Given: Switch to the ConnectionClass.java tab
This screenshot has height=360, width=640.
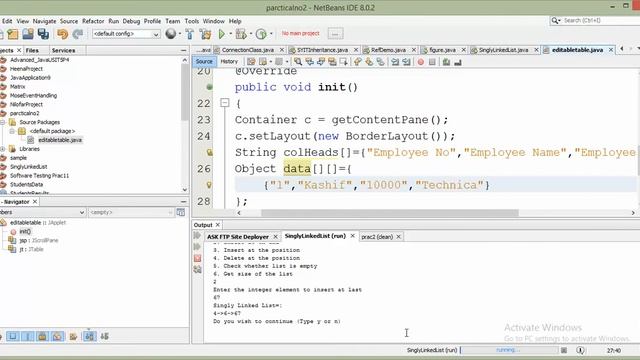Looking at the screenshot, I should [247, 50].
